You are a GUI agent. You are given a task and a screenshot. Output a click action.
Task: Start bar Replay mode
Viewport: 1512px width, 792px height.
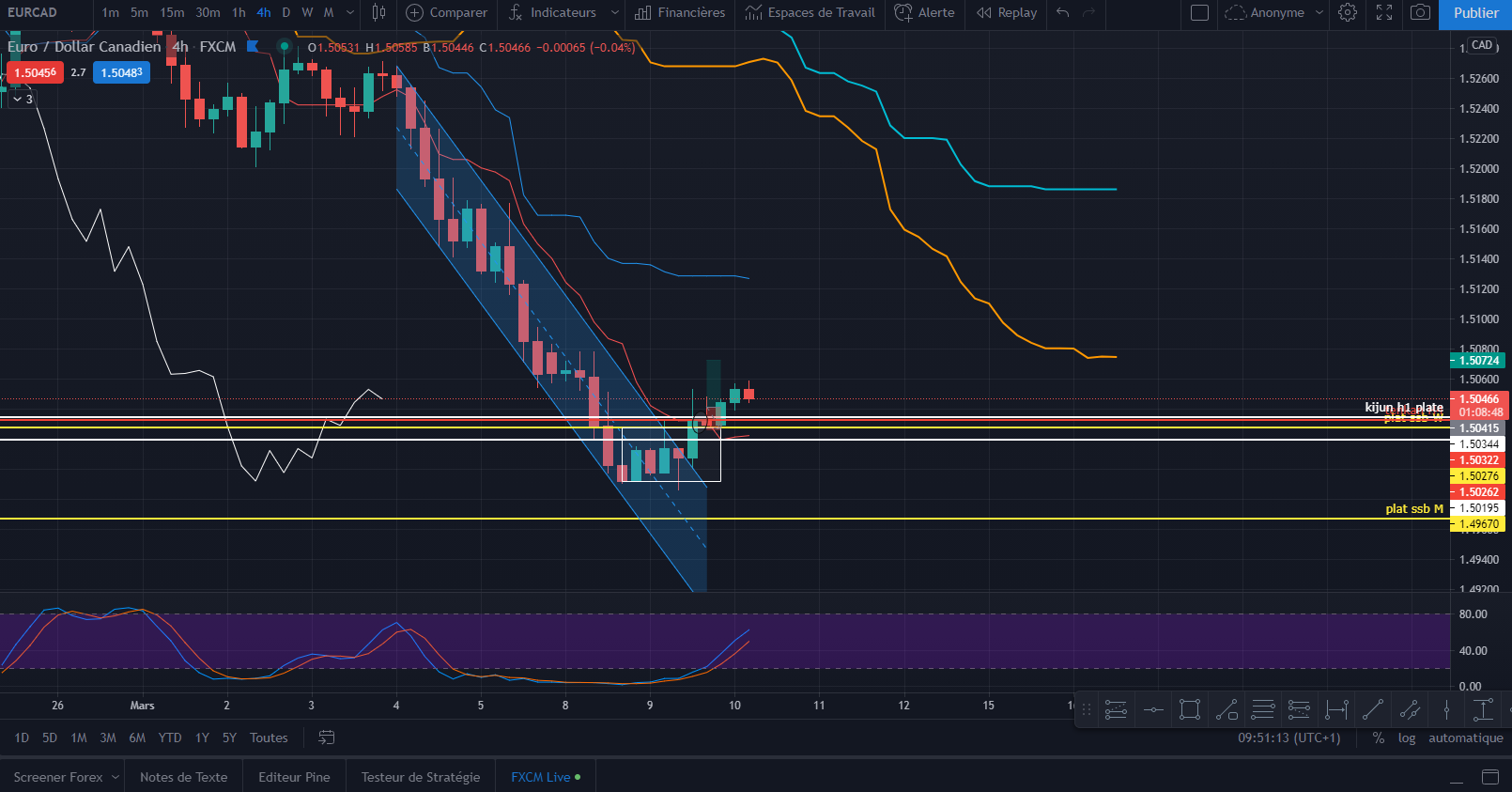pyautogui.click(x=1007, y=13)
